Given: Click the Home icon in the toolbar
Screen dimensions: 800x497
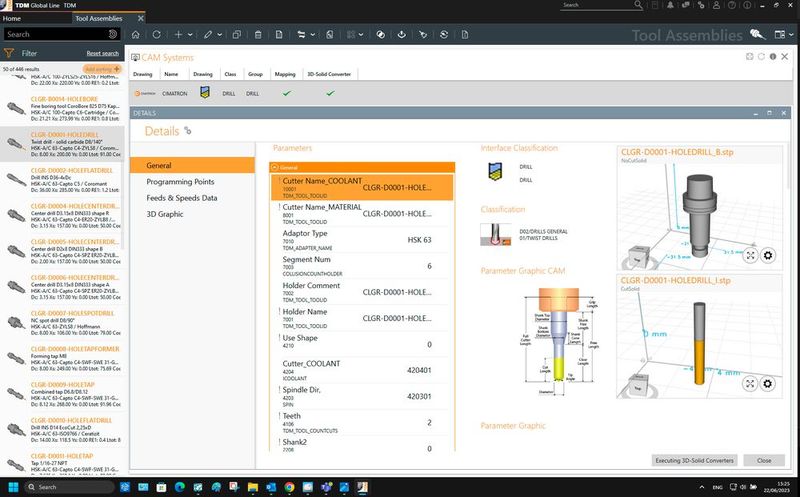Looking at the screenshot, I should coord(136,35).
